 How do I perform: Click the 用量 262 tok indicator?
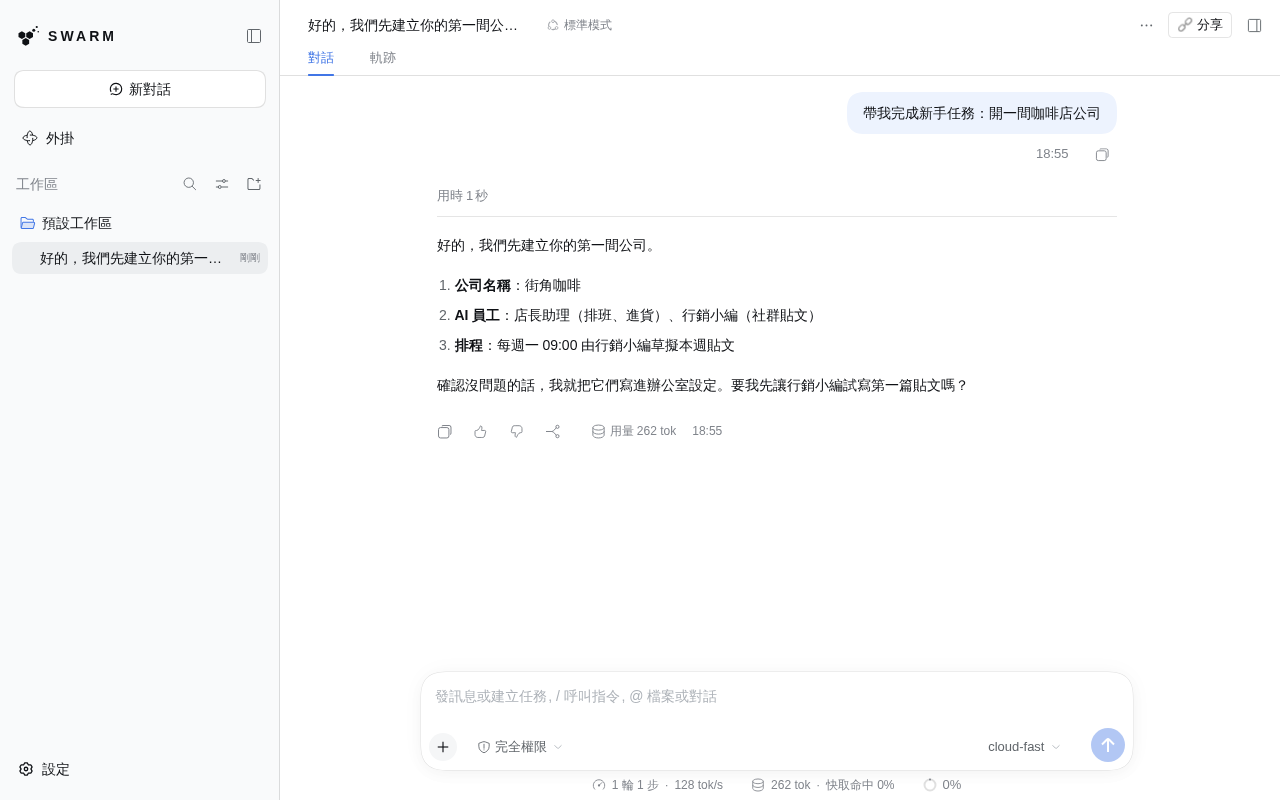(x=634, y=431)
